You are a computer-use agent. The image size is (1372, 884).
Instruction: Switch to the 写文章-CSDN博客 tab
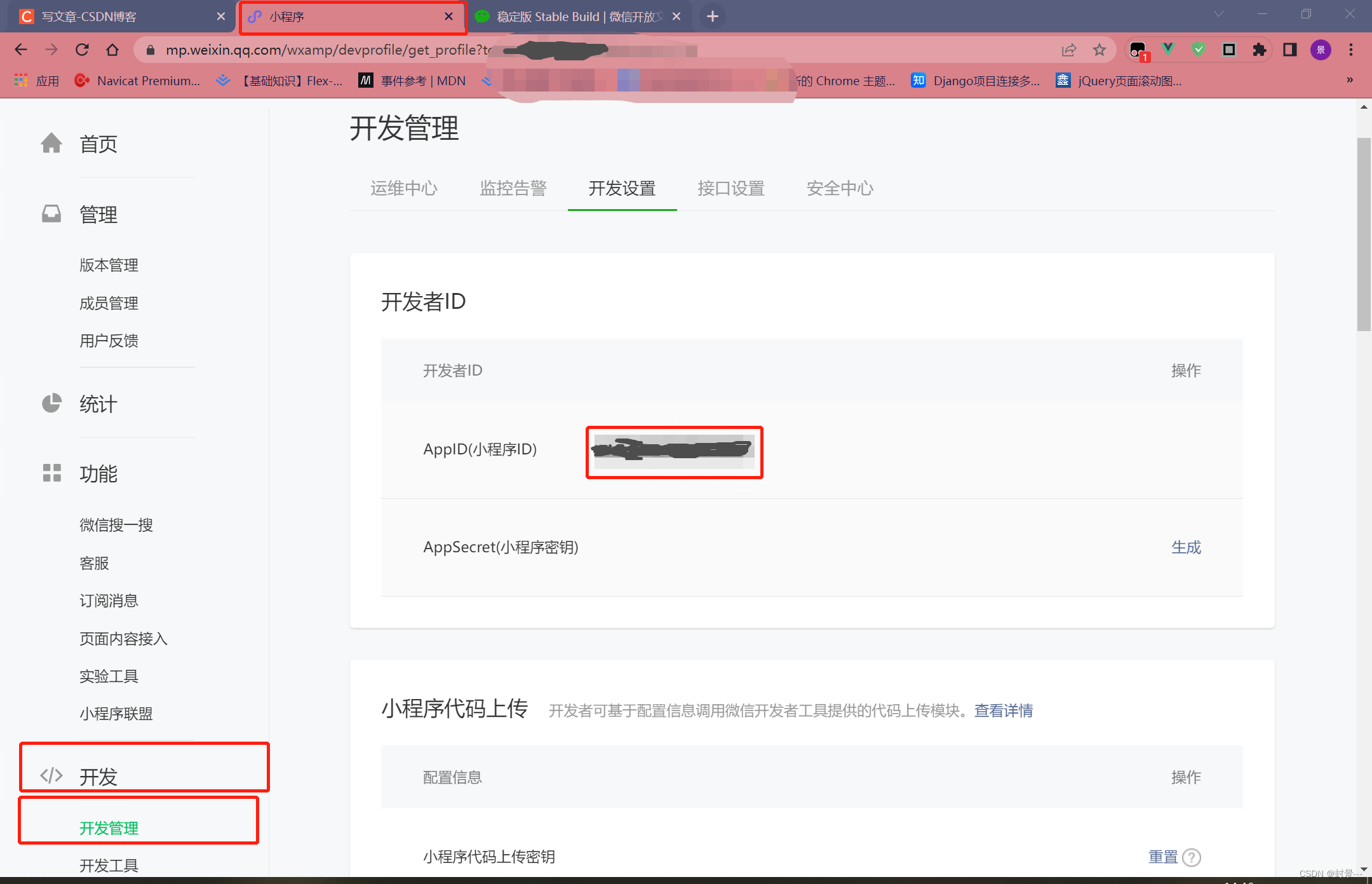click(121, 17)
